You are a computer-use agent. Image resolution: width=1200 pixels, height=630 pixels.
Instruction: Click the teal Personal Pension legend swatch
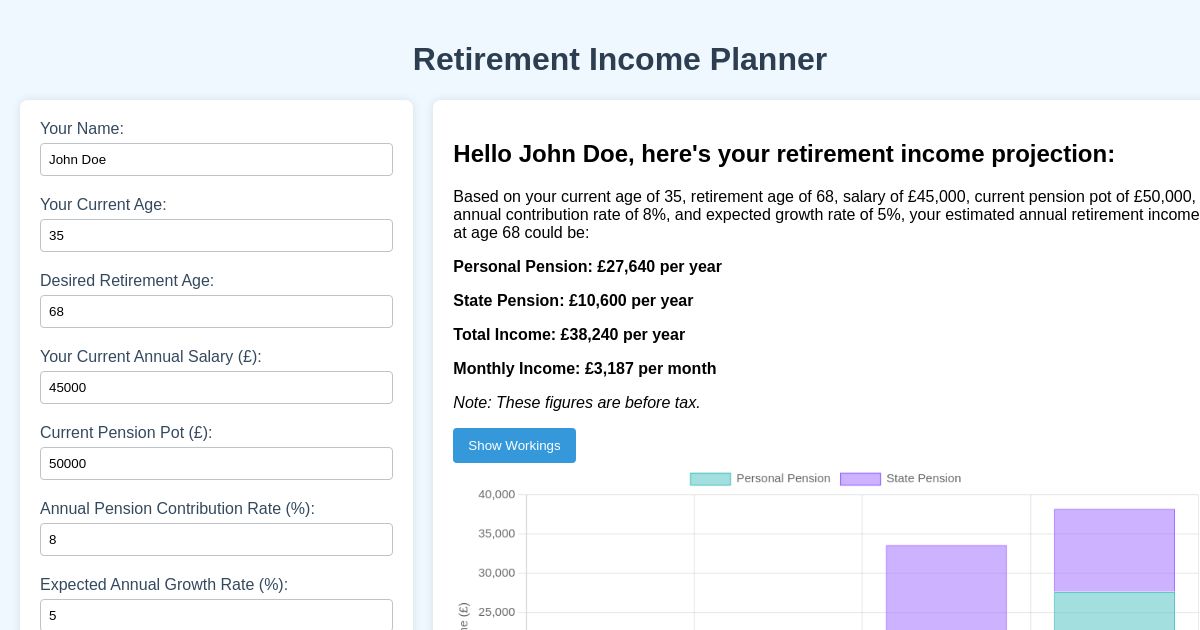click(710, 478)
